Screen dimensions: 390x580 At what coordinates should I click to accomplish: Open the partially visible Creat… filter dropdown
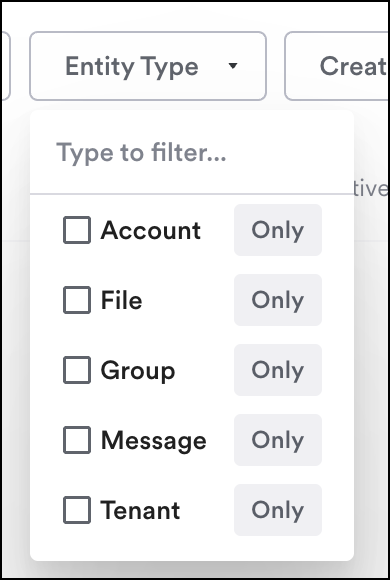pyautogui.click(x=337, y=66)
